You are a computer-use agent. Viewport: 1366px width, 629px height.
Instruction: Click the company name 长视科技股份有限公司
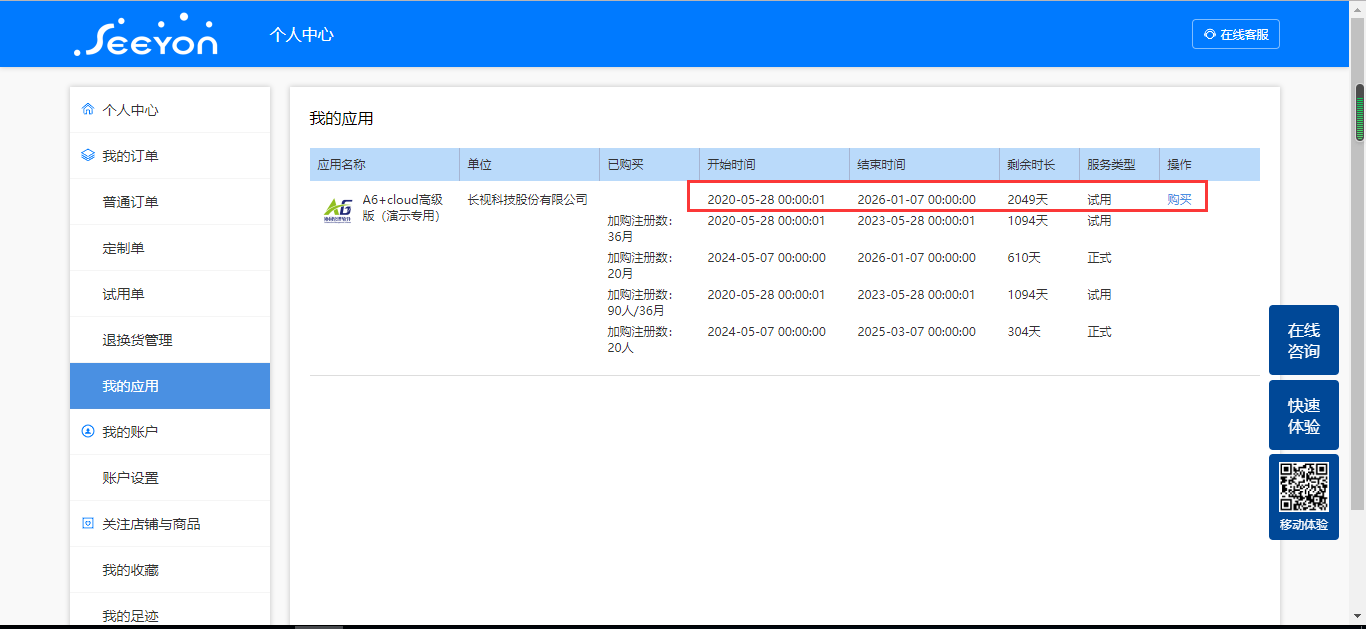point(528,199)
